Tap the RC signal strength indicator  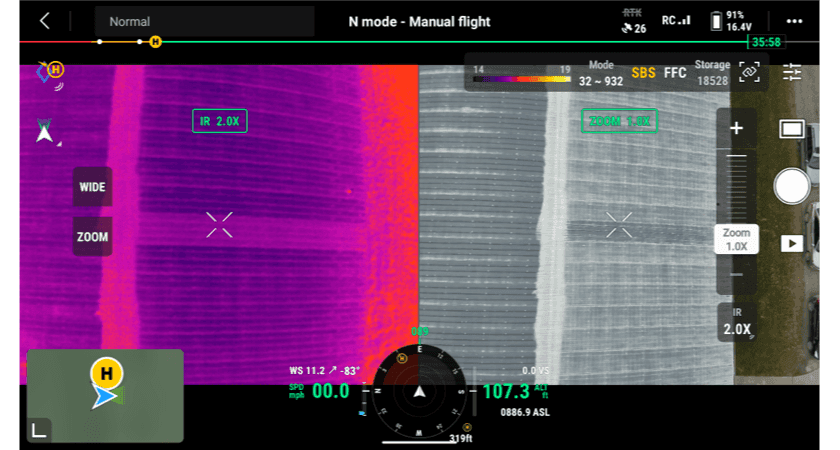[677, 21]
